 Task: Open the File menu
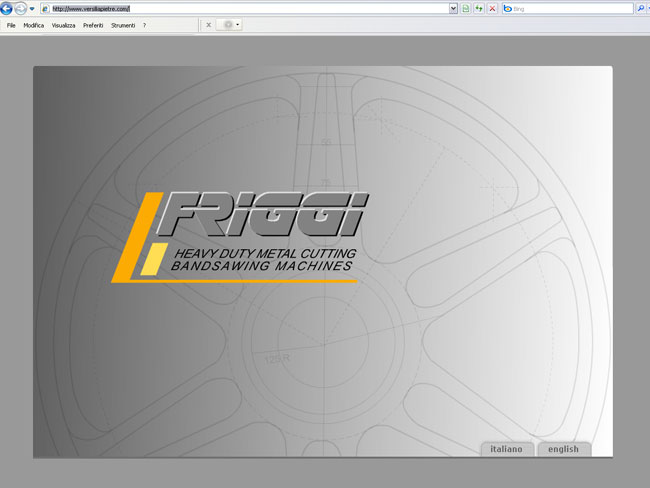click(x=11, y=25)
